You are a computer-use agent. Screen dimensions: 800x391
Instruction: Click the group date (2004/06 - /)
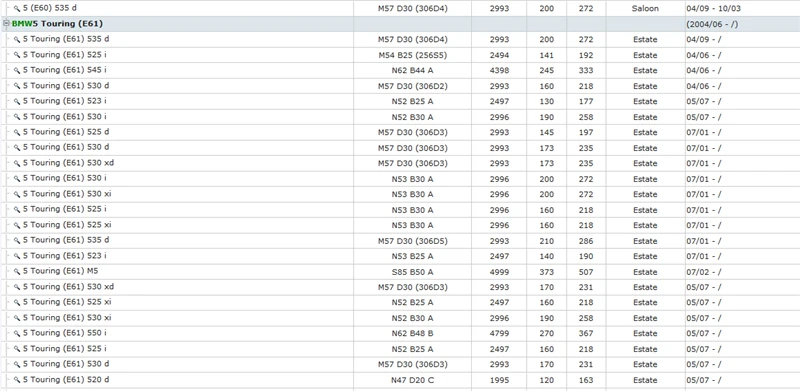(x=712, y=24)
